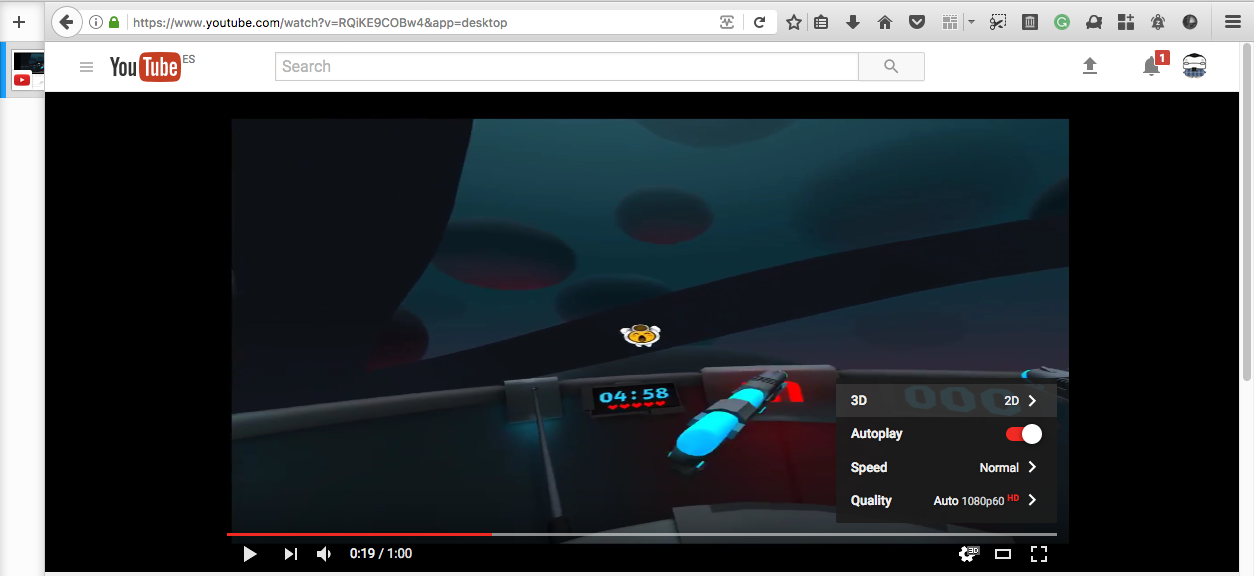Screen dimensions: 1254x576
Task: Reload the current page
Action: pyautogui.click(x=760, y=22)
